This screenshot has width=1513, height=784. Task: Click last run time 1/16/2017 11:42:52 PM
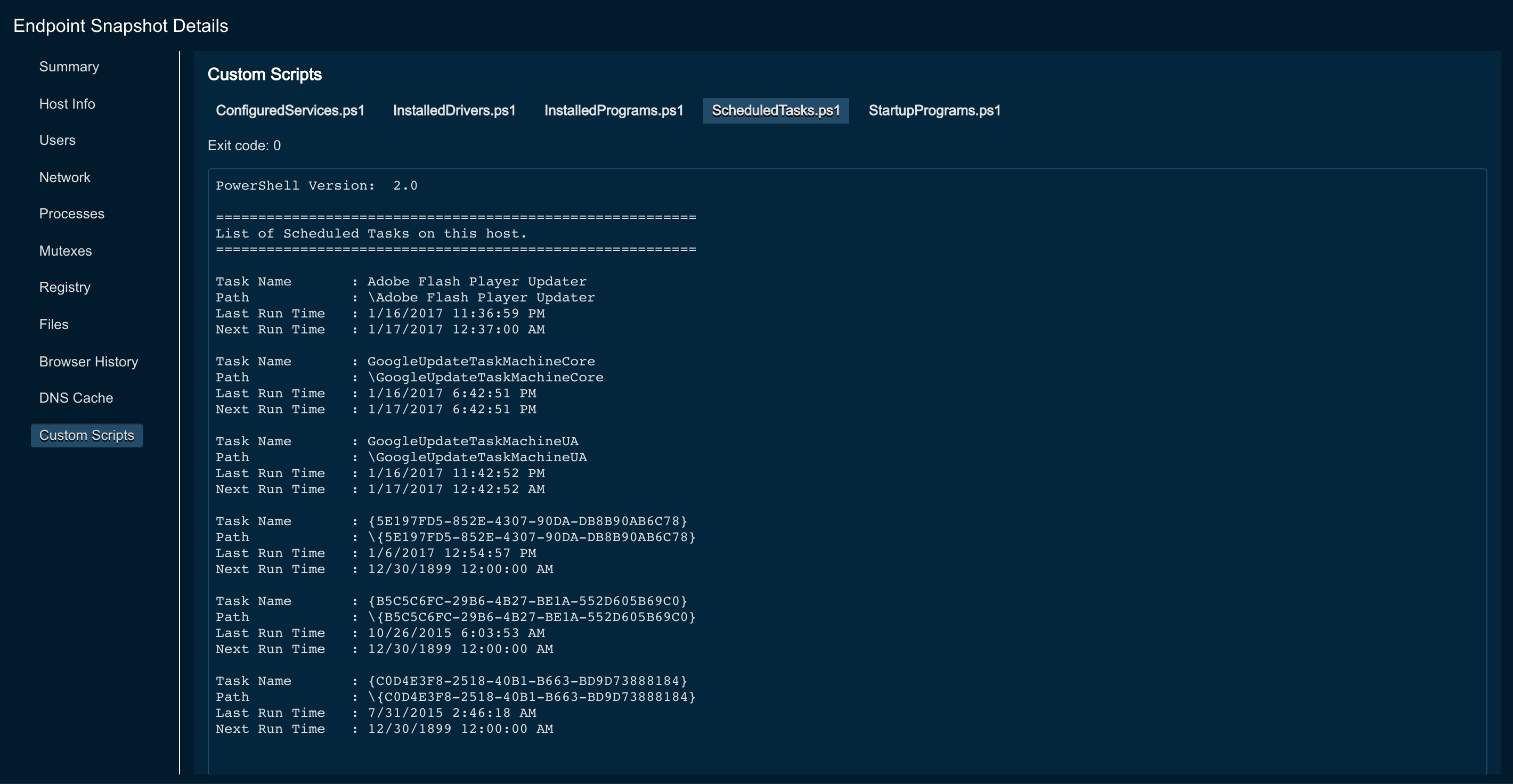tap(457, 473)
